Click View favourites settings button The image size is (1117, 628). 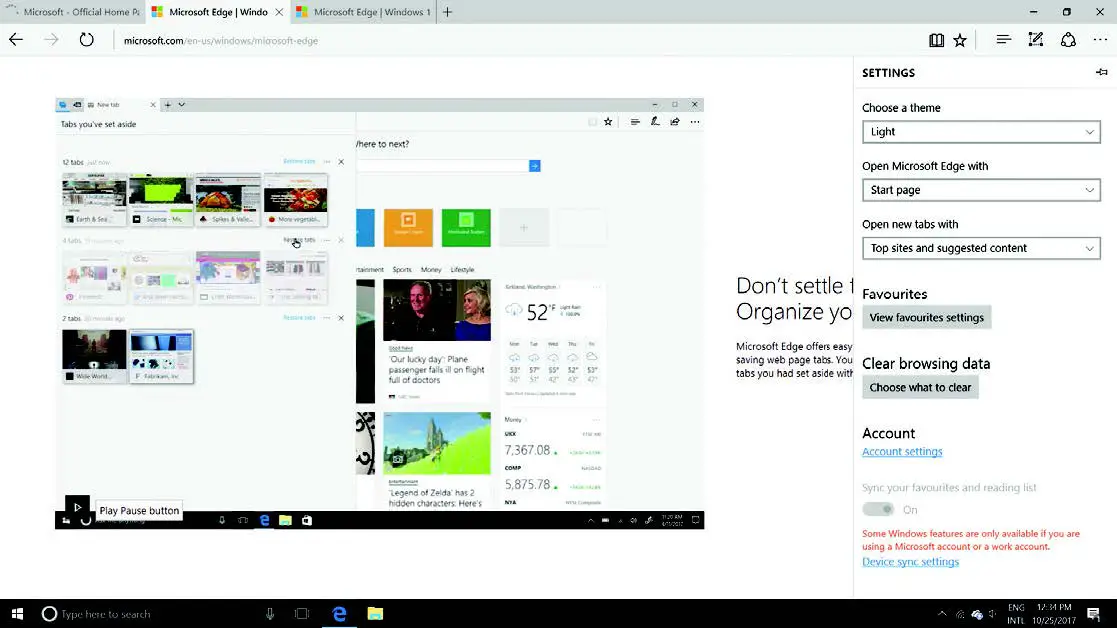pos(926,318)
